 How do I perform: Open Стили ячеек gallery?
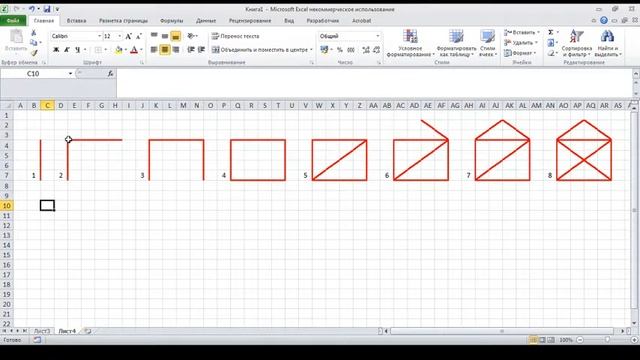(x=488, y=43)
